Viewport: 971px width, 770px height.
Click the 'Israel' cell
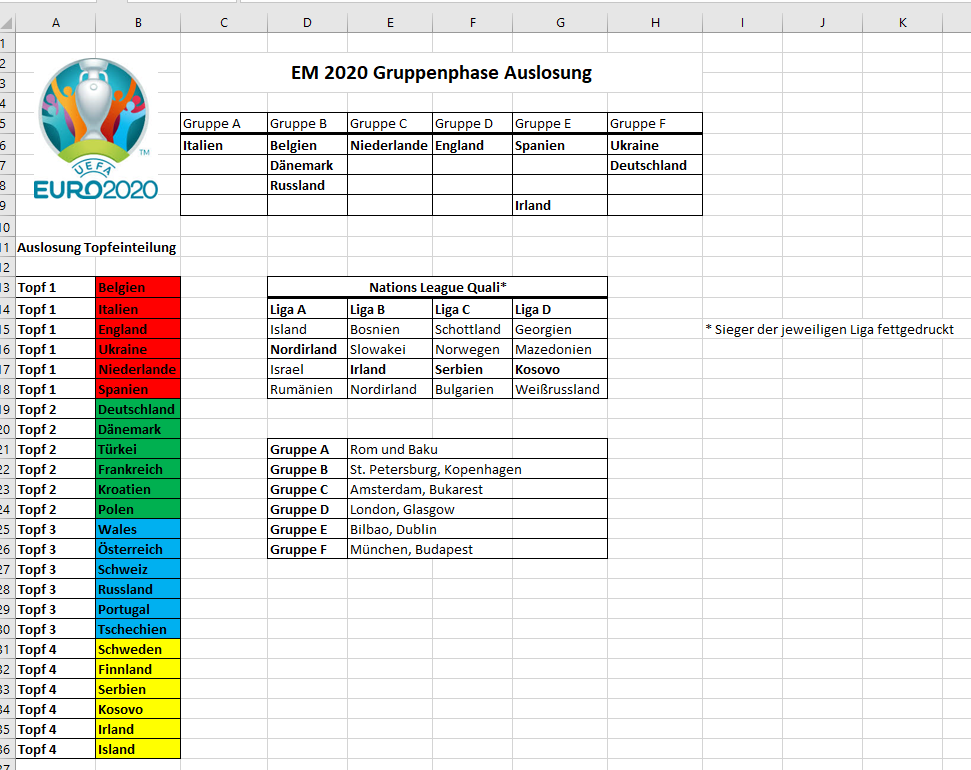[308, 369]
